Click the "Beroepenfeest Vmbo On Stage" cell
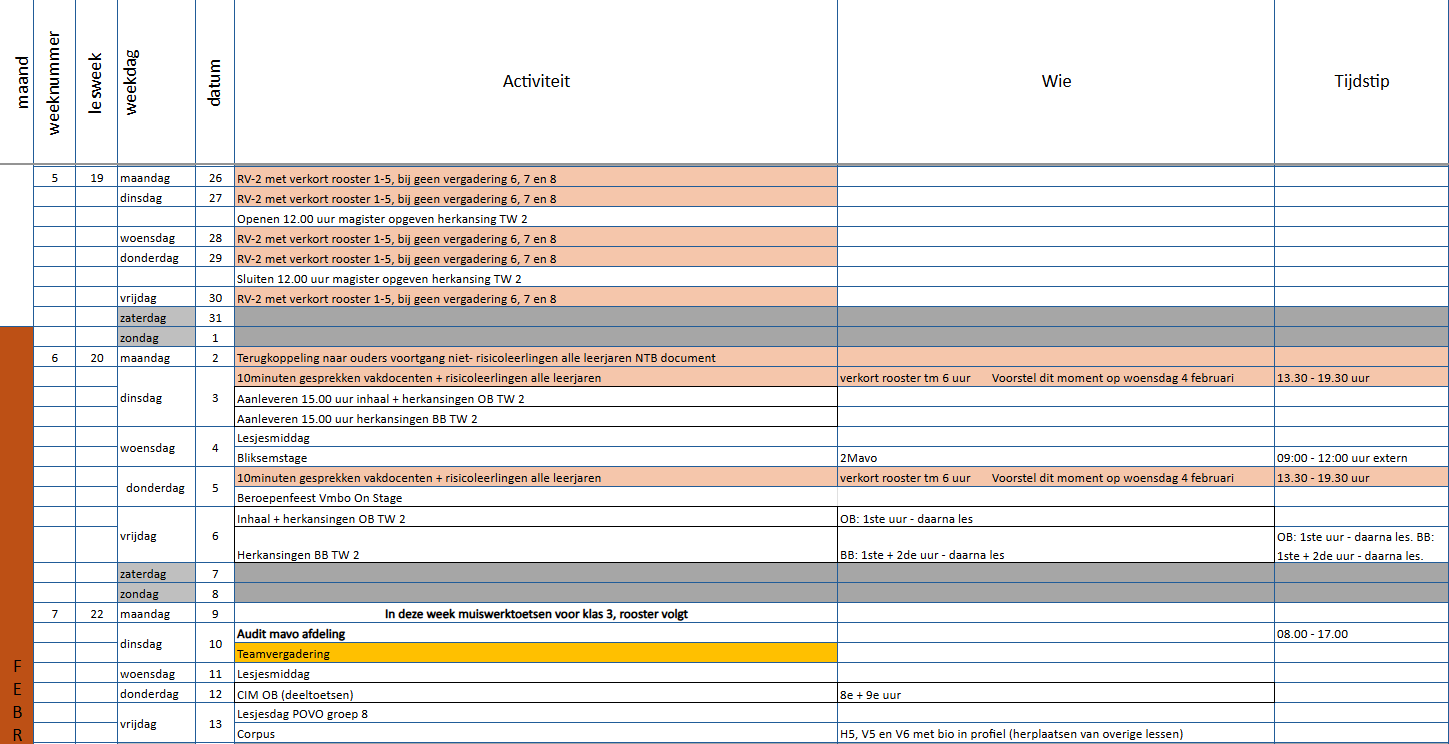The width and height of the screenshot is (1449, 744). point(536,498)
